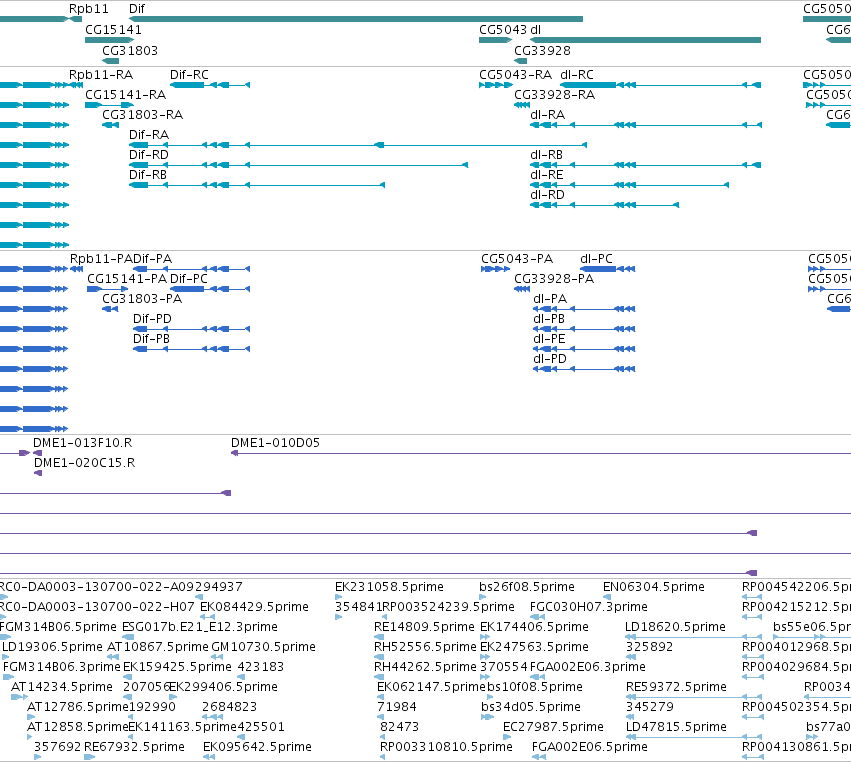
Task: Select the CG33928-PA coding sequence
Action: [522, 289]
